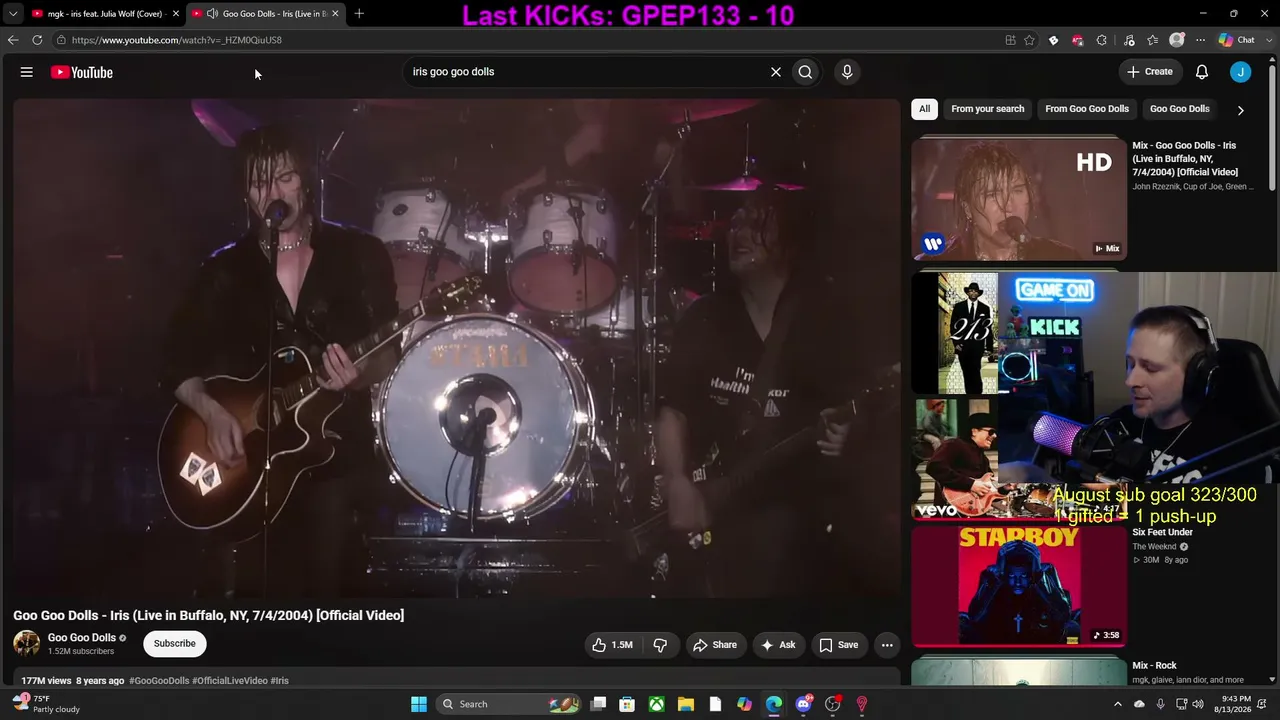
Task: Open the Starboy video thumbnail
Action: [1019, 586]
